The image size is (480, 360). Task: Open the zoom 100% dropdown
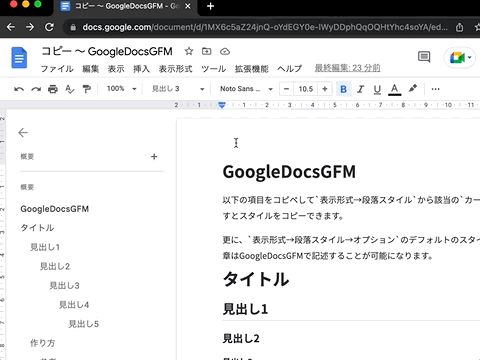[x=121, y=89]
